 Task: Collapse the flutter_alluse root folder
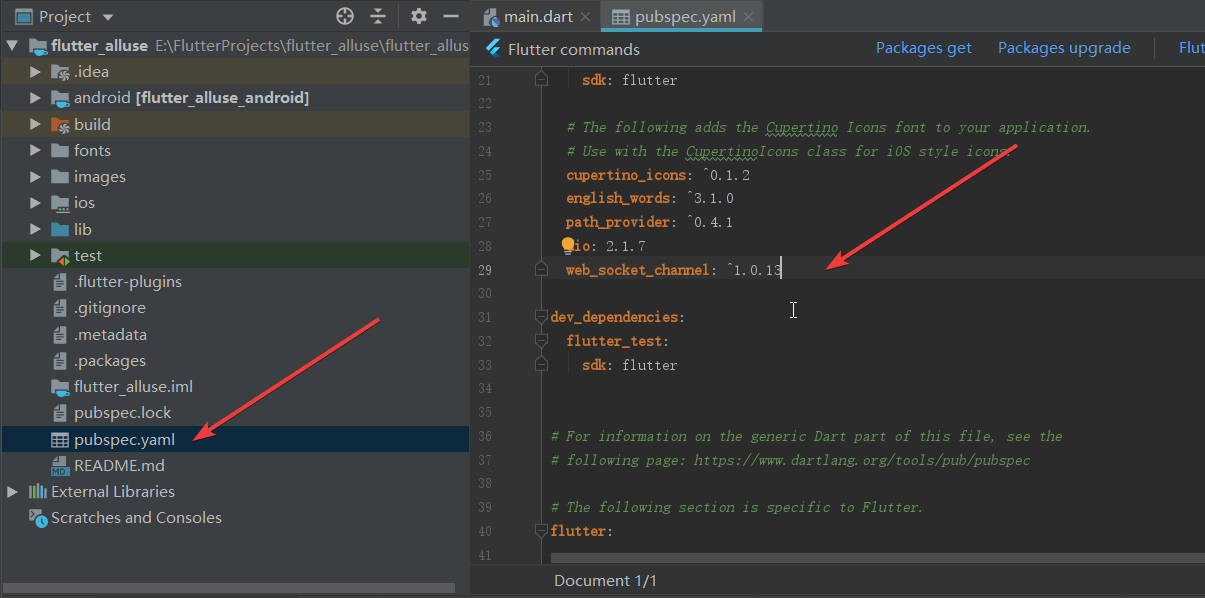(x=13, y=46)
